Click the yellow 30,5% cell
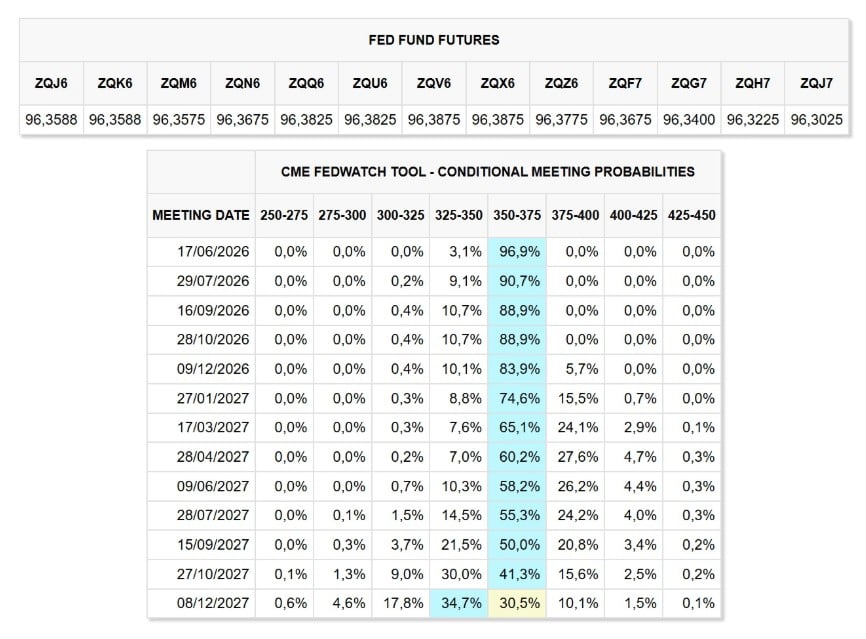The height and width of the screenshot is (639, 866). tap(517, 603)
